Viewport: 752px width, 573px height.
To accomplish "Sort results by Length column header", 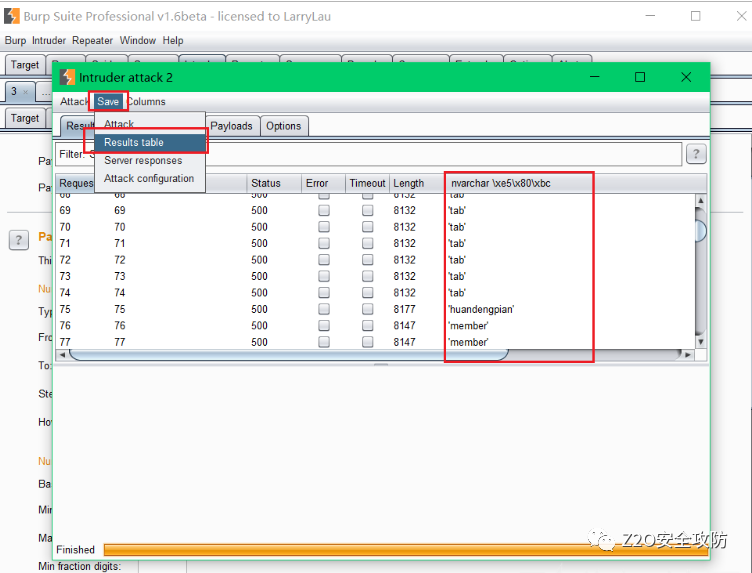I will click(417, 183).
